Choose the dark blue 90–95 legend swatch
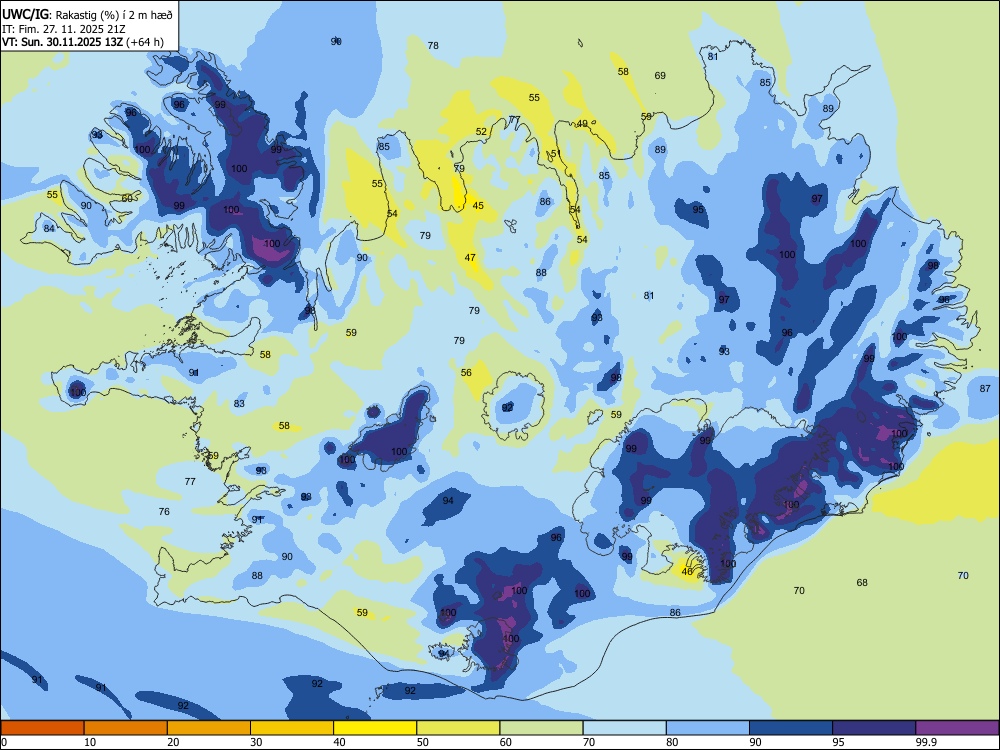Screen dimensions: 1000x750 click(x=791, y=728)
